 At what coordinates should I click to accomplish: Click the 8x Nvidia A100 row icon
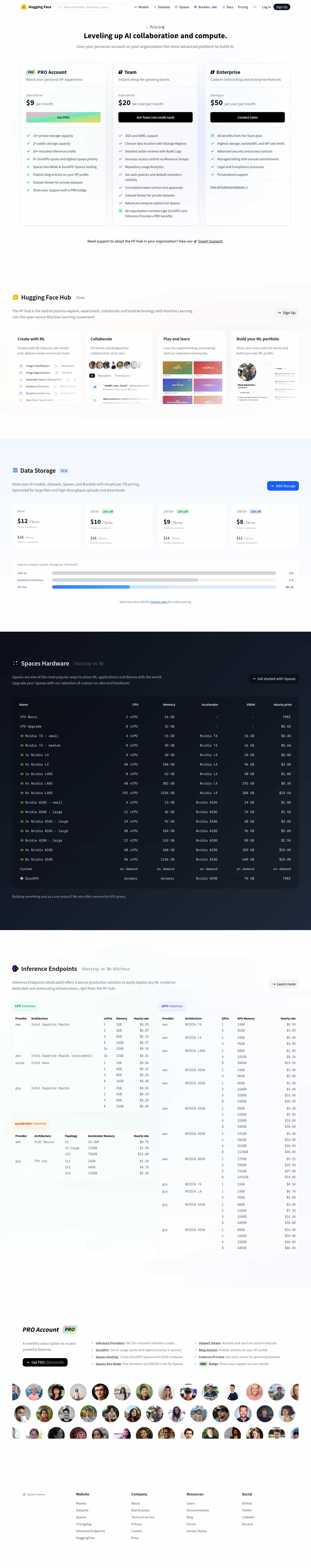(x=22, y=859)
